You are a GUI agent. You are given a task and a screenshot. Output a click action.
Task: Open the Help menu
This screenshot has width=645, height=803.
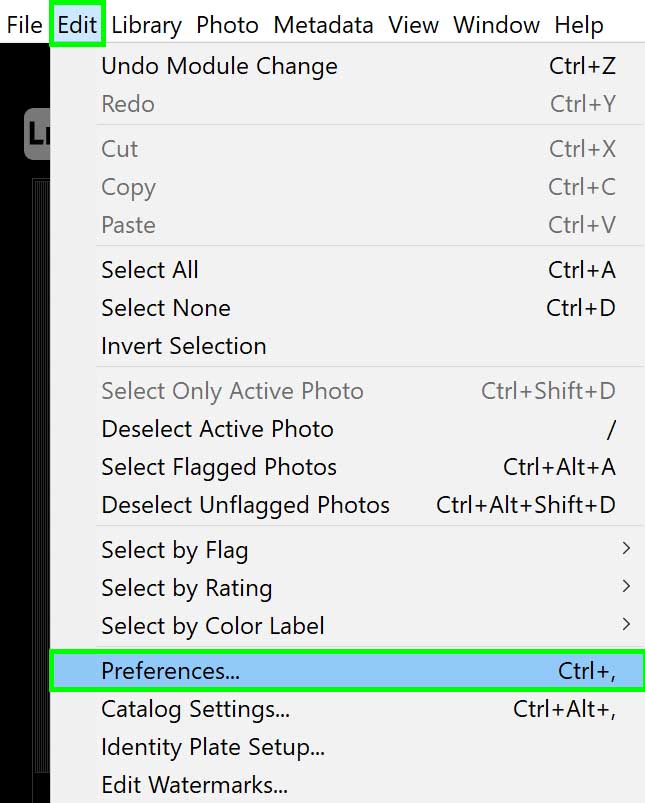tap(579, 25)
